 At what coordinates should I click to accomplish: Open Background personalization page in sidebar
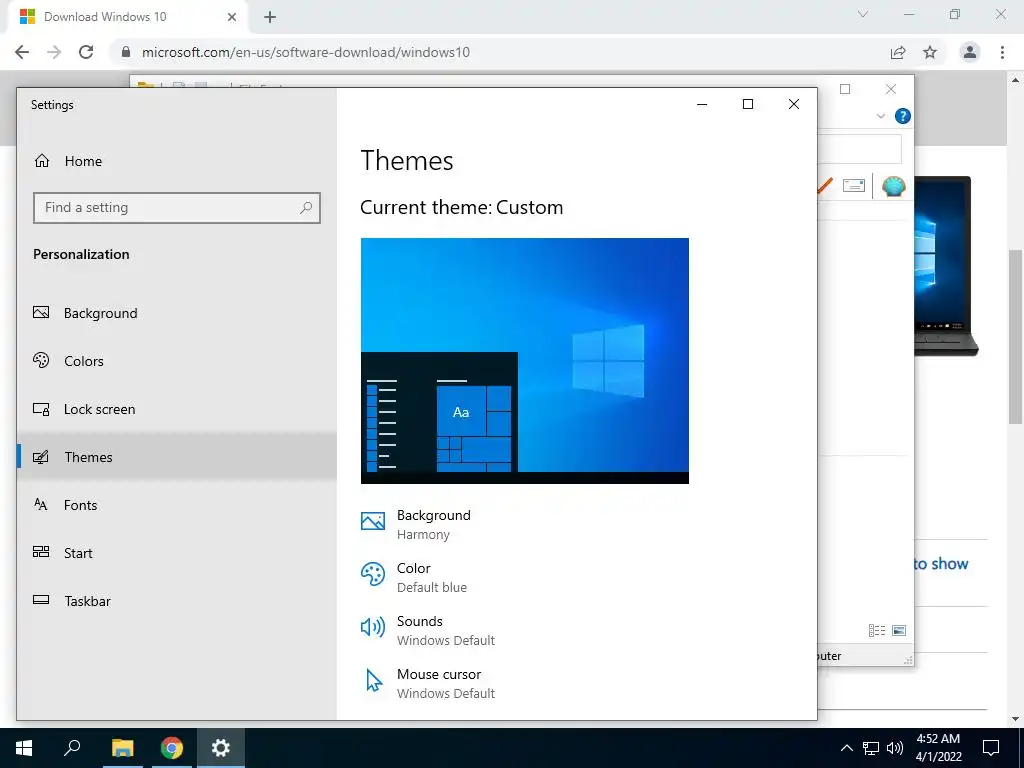pos(176,313)
